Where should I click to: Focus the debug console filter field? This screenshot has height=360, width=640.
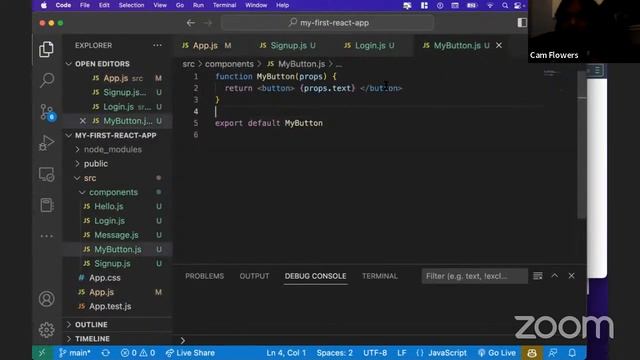tap(474, 276)
